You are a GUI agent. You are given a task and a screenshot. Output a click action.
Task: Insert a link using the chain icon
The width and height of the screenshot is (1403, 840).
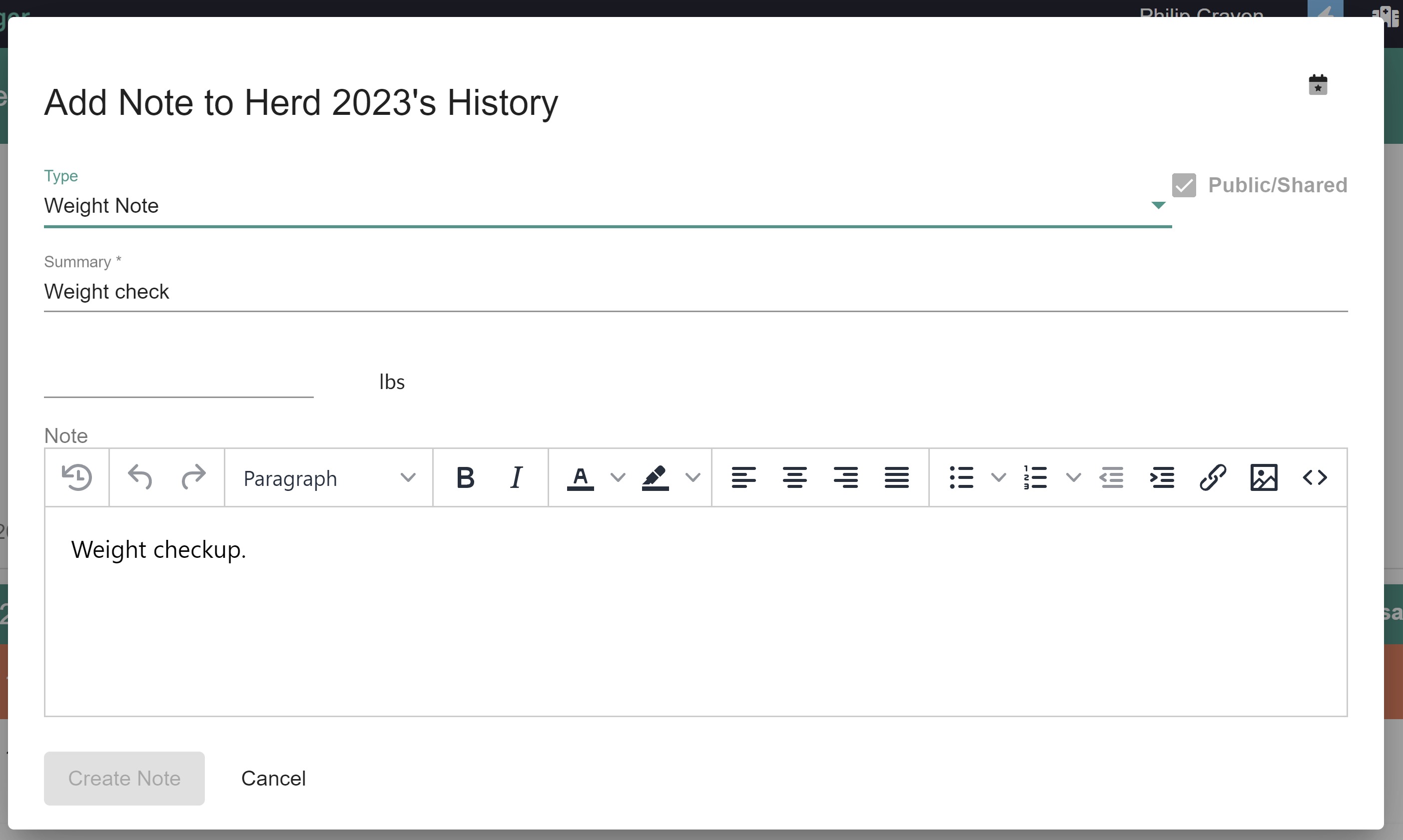[x=1213, y=478]
